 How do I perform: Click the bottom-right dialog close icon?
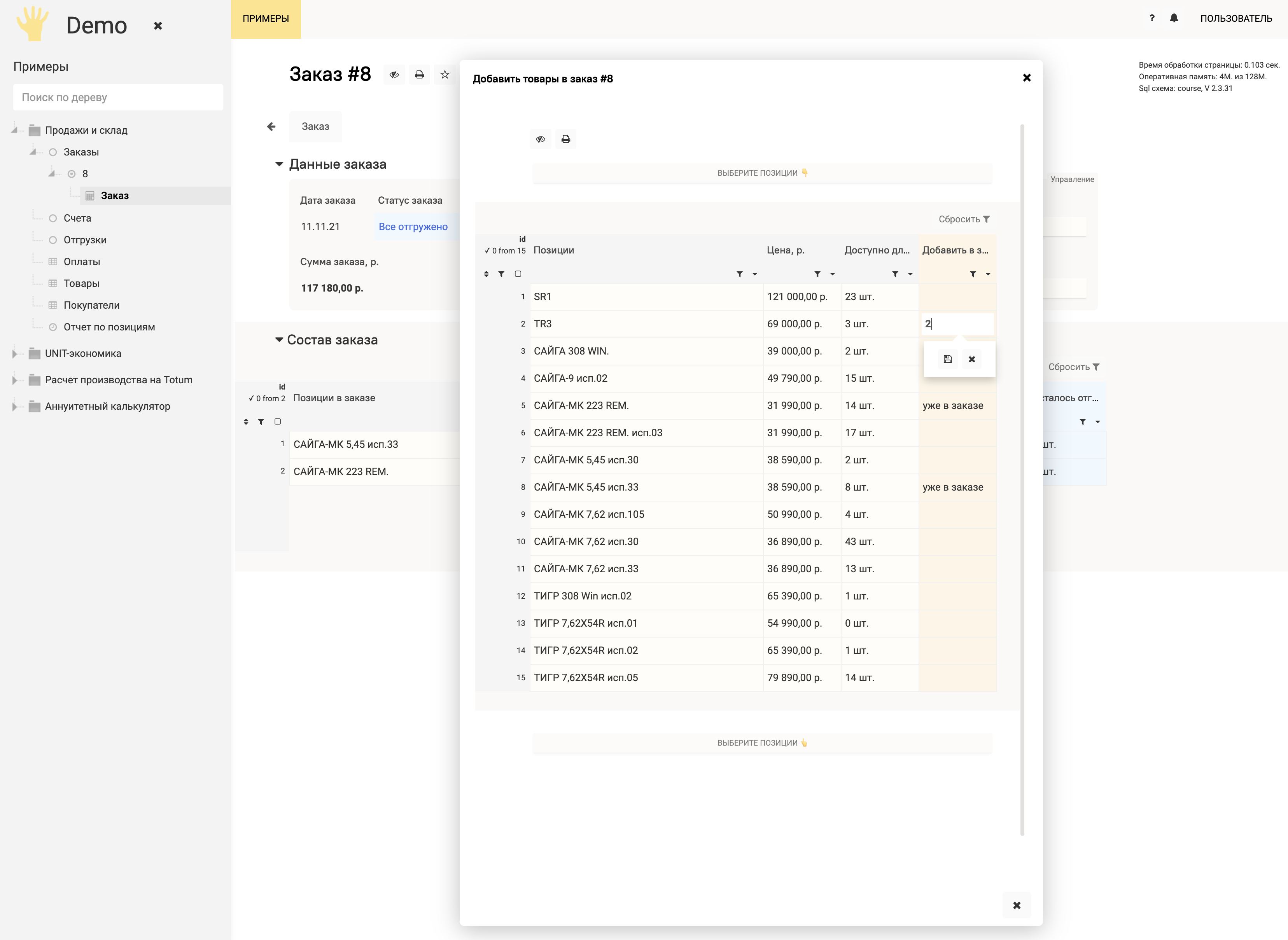(1017, 905)
